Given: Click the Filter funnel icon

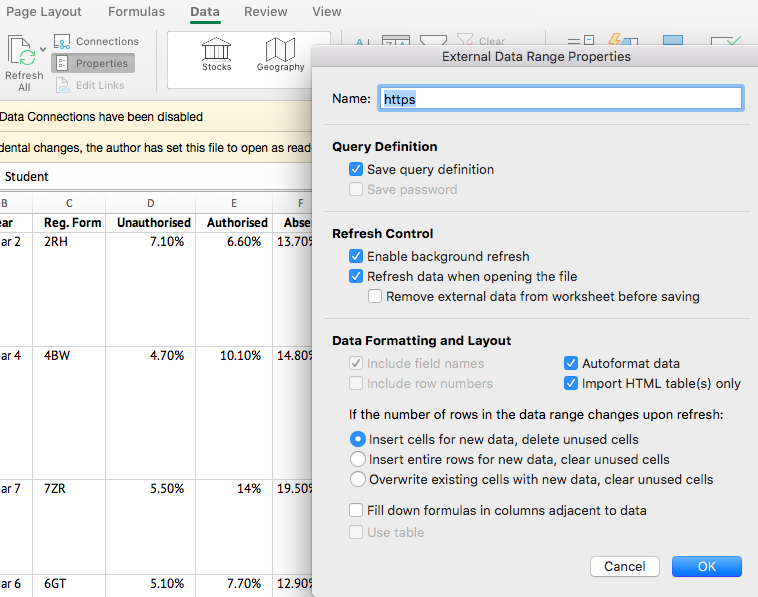Looking at the screenshot, I should tap(432, 41).
